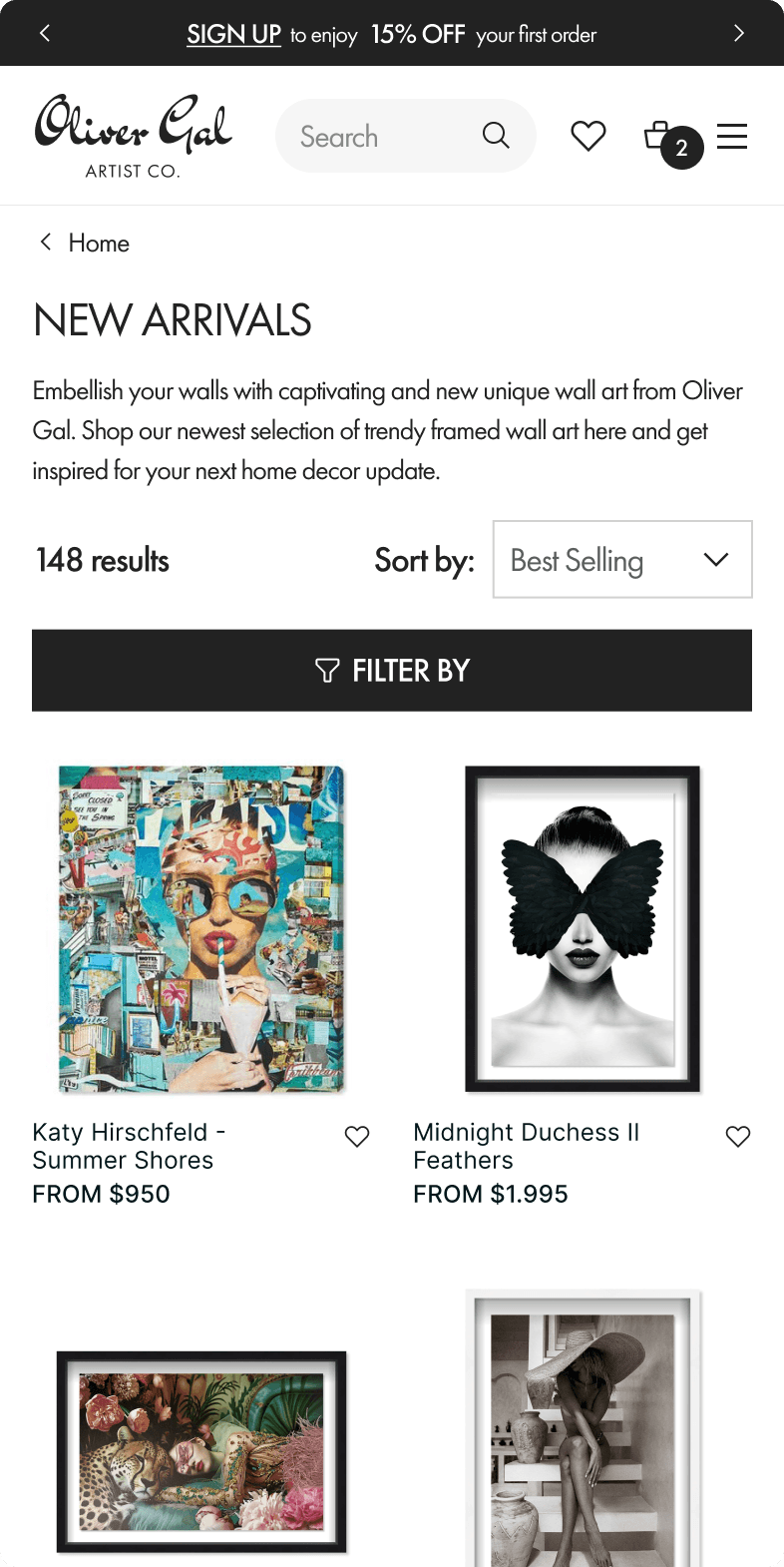The image size is (784, 1567).
Task: Favorite Midnight Duchess II Feathers artwork
Action: (x=737, y=1136)
